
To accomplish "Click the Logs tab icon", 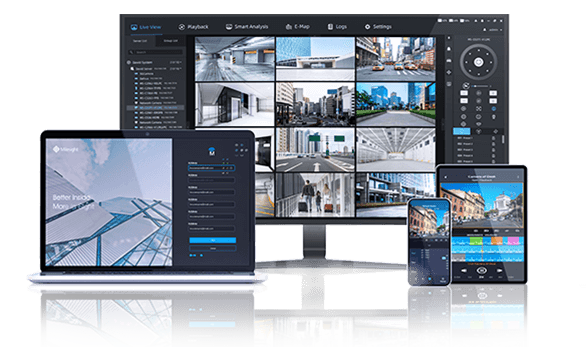I will coord(330,27).
